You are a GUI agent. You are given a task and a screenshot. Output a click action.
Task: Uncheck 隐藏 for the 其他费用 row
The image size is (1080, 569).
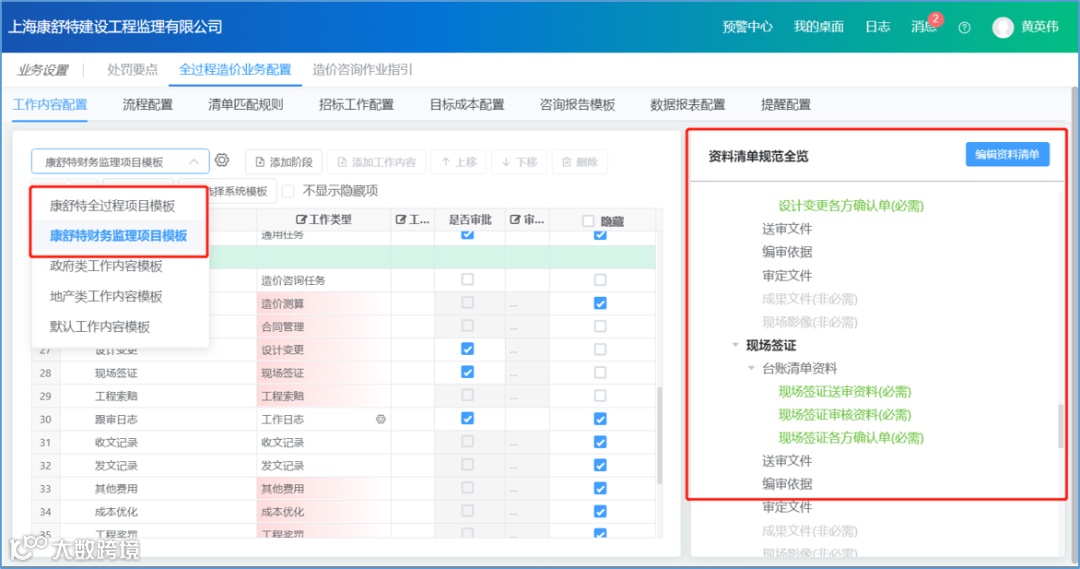point(600,488)
